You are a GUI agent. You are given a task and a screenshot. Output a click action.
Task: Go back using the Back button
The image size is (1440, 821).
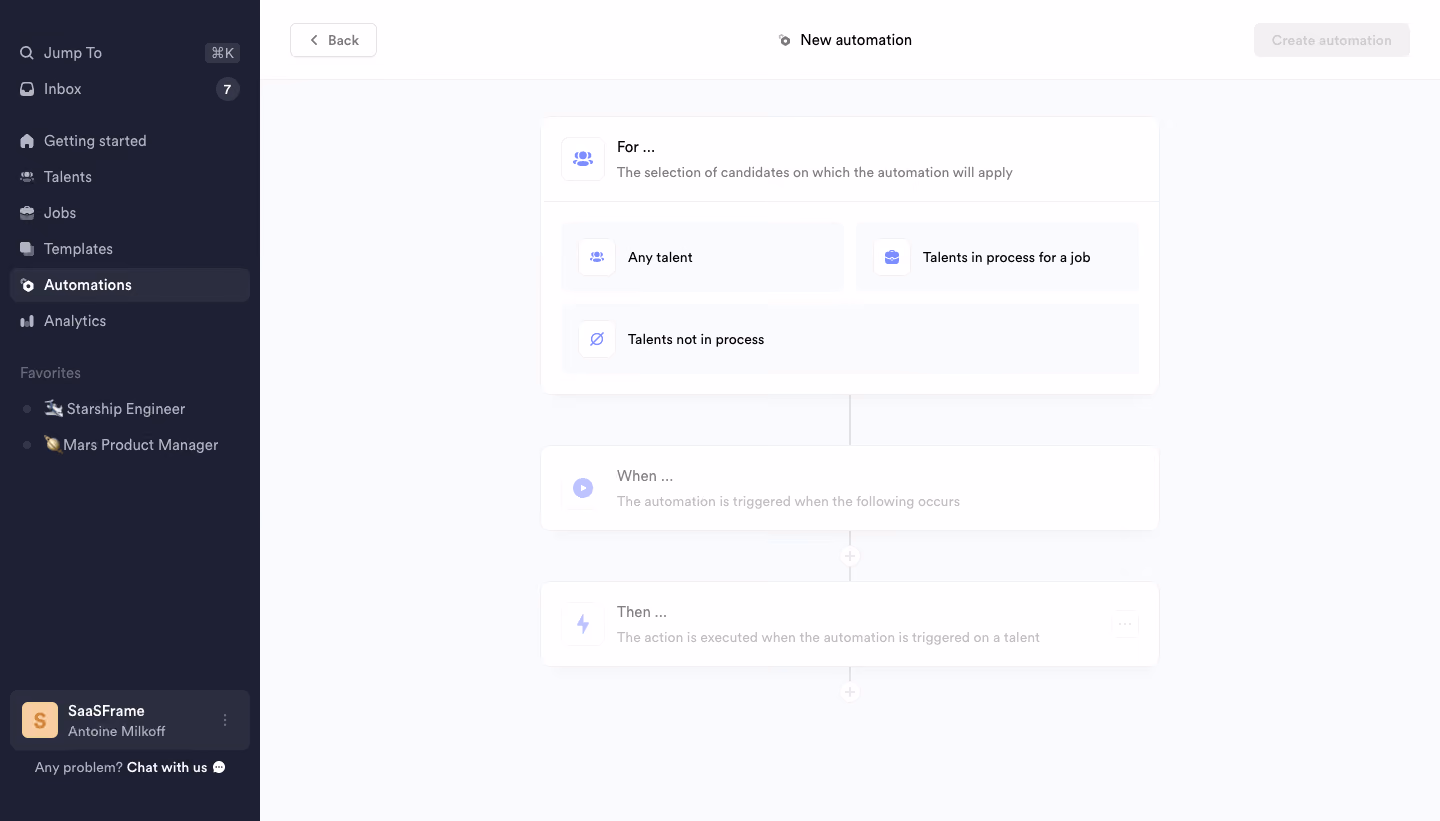[x=333, y=40]
